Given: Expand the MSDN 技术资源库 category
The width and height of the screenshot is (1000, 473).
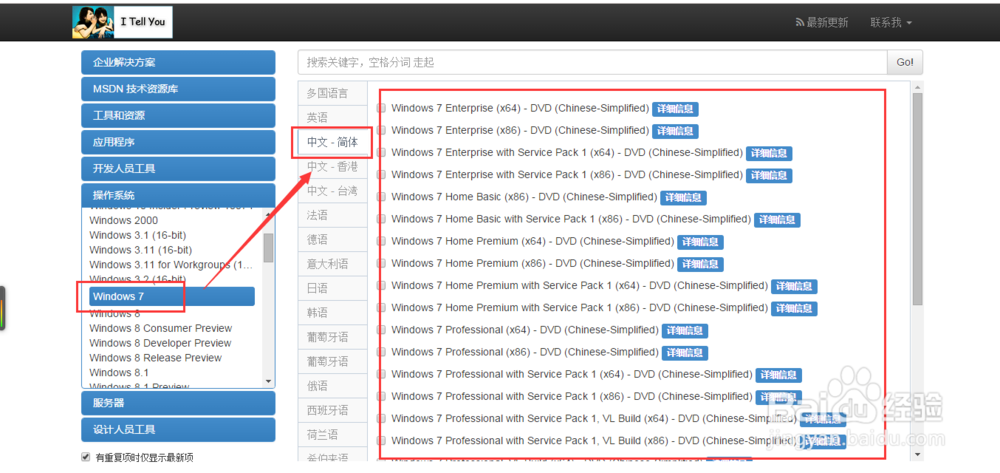Looking at the screenshot, I should pos(179,89).
